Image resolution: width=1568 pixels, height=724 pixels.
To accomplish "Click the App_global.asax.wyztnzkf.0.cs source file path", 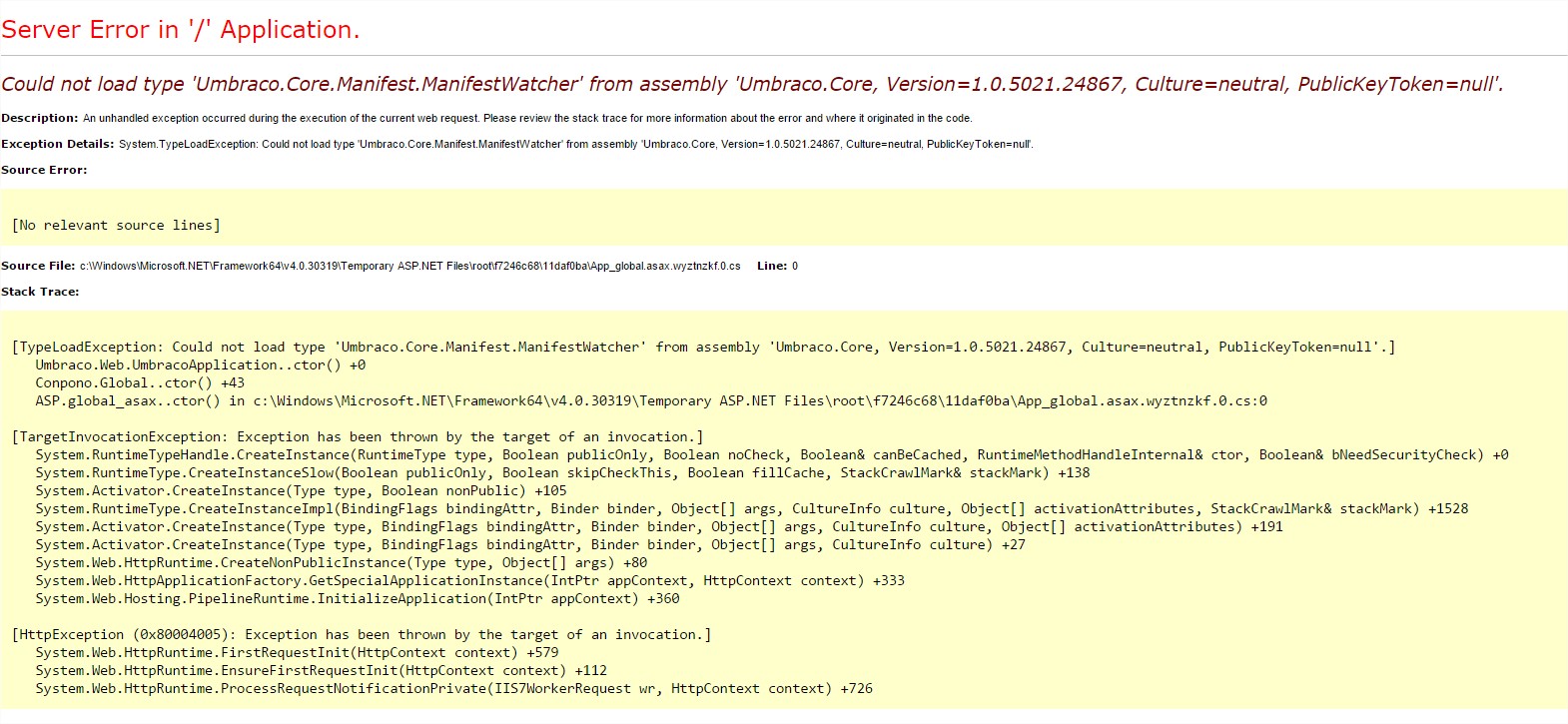I will (410, 266).
